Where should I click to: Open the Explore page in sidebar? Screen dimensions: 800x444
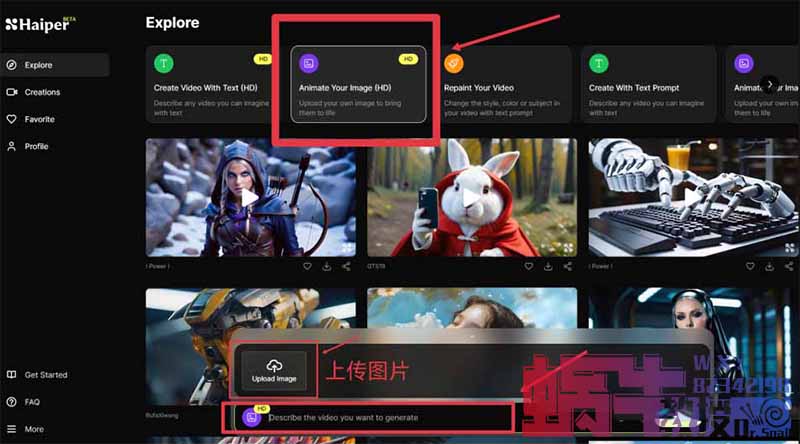(x=40, y=65)
